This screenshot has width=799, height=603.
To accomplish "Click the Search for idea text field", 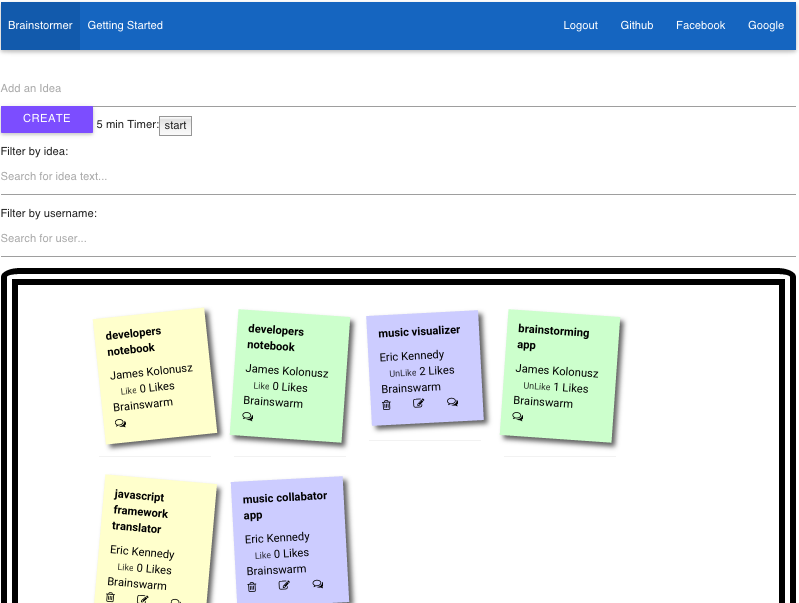I will pyautogui.click(x=398, y=176).
